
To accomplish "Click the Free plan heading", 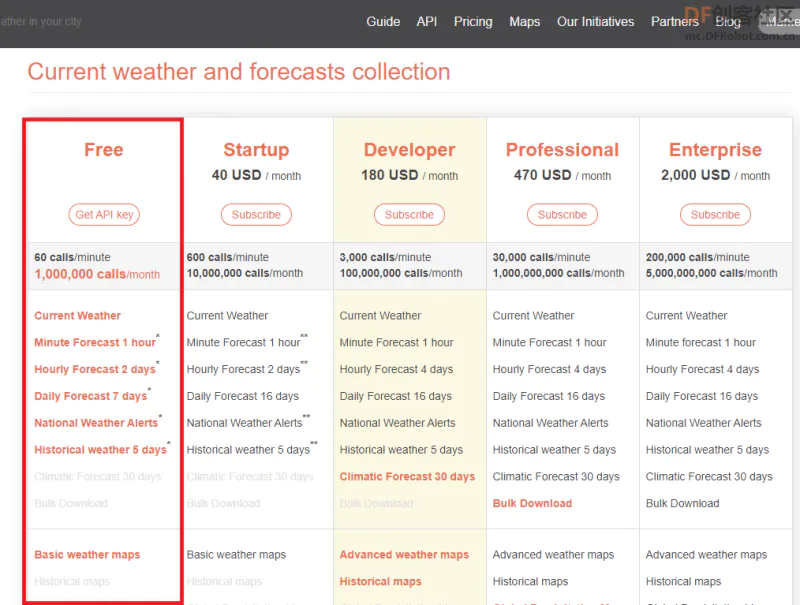I will coord(104,149).
